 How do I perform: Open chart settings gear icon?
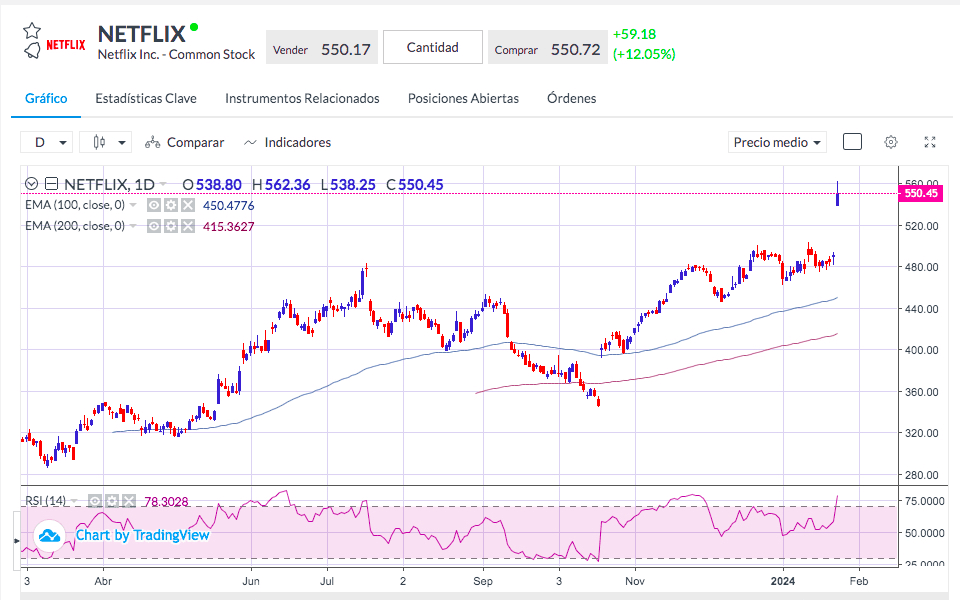891,142
